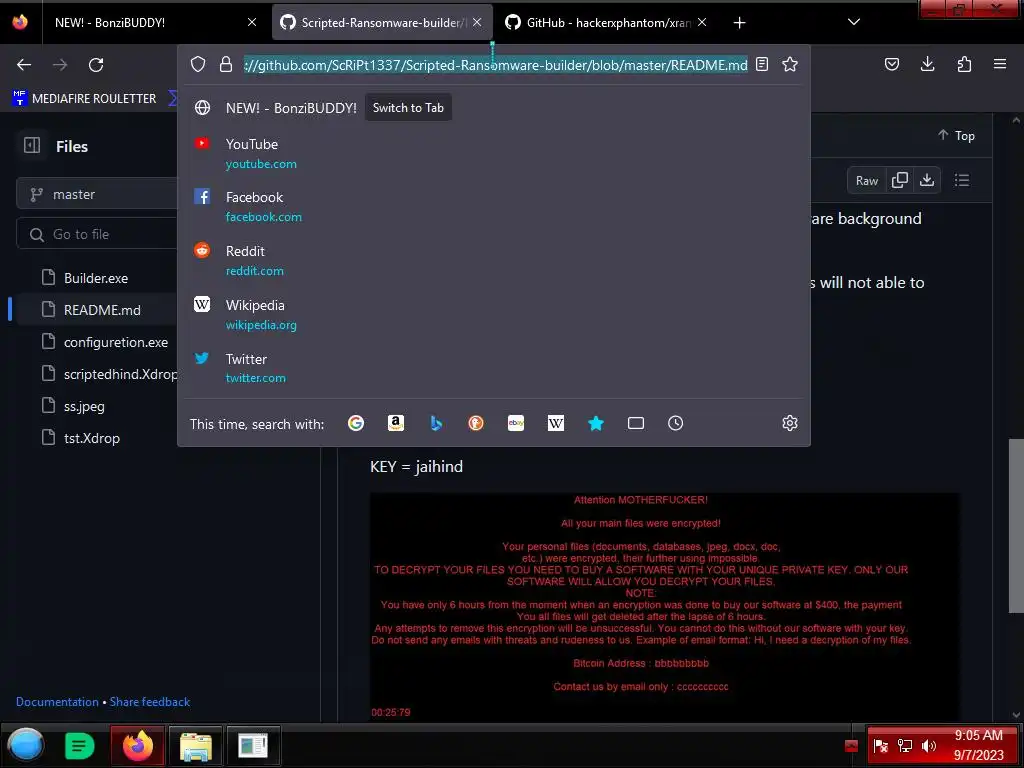
Task: Open MEDIAFIRE ROULETTER bookmark
Action: click(84, 98)
